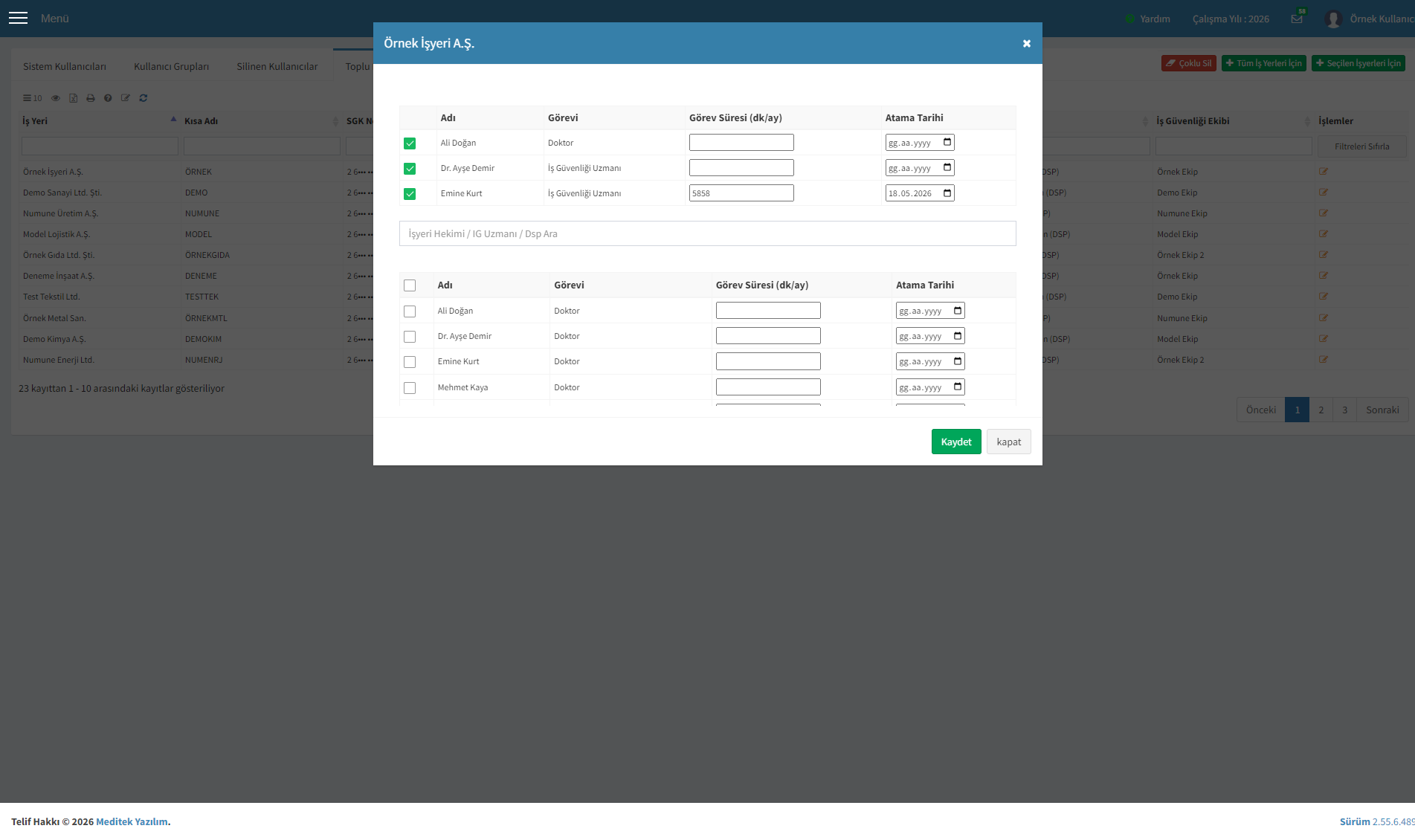Viewport: 1415px width, 840px height.
Task: Open the mail notifications envelope icon
Action: 1297,19
